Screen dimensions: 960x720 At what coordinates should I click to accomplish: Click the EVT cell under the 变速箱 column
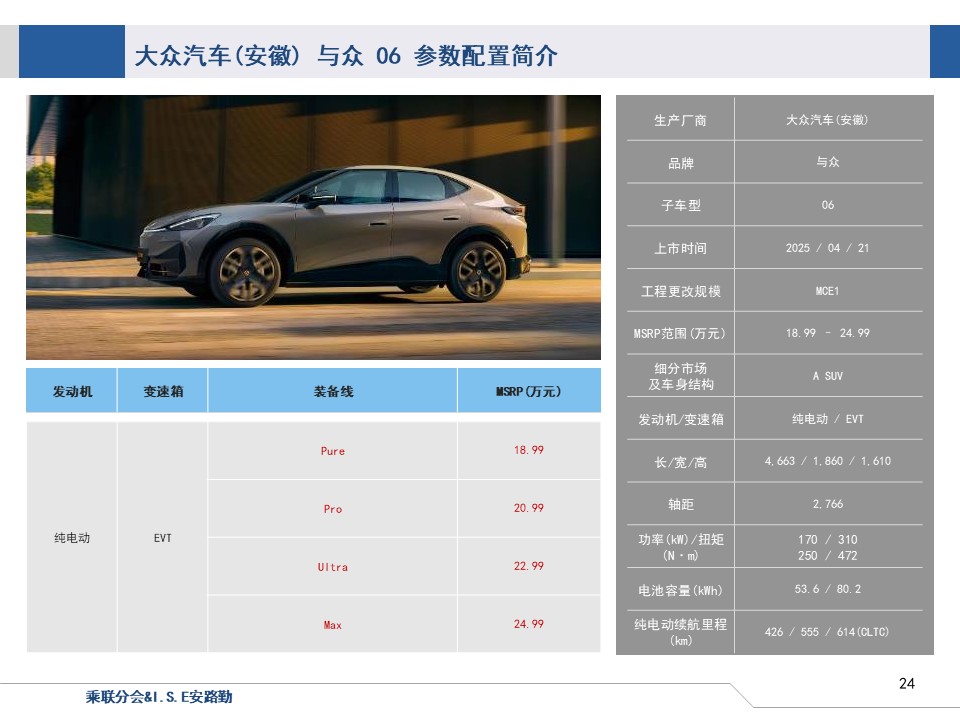[x=163, y=538]
